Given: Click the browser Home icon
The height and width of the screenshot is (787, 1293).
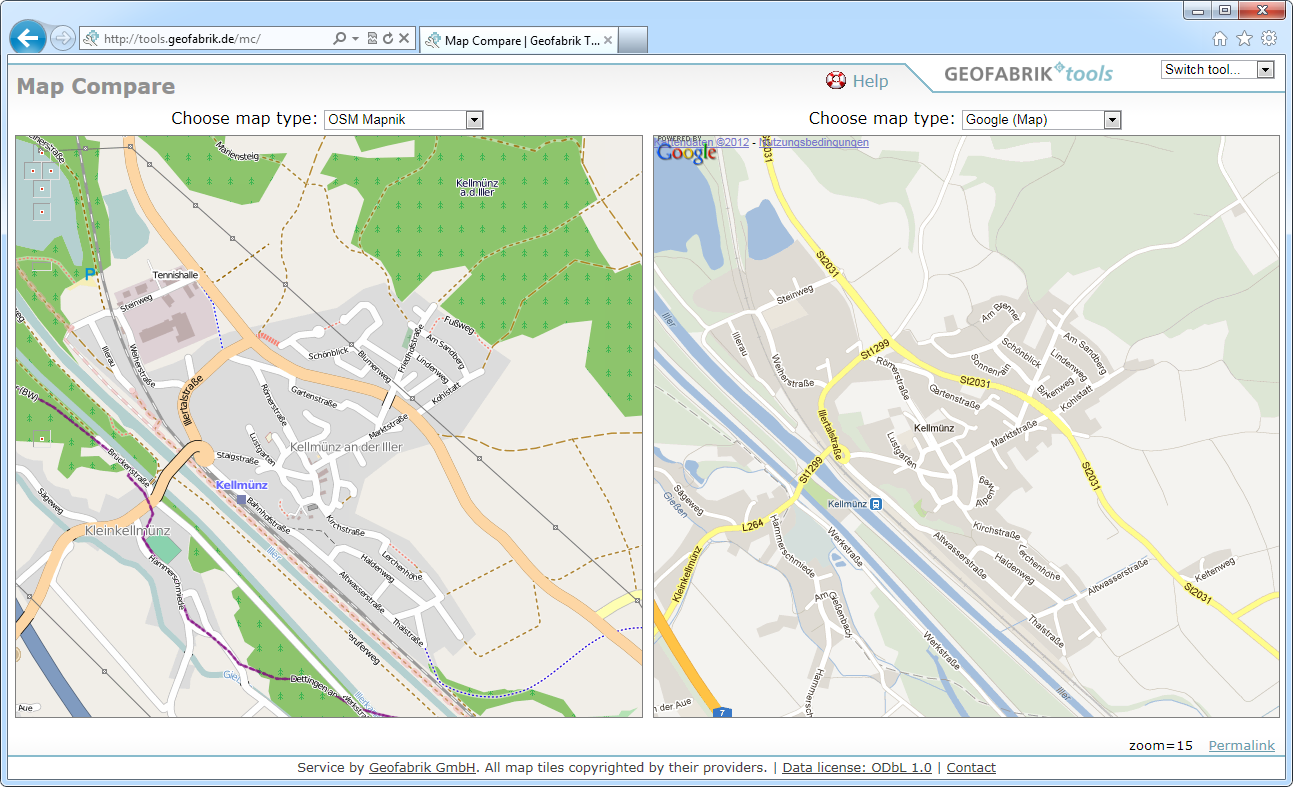Looking at the screenshot, I should point(1219,39).
